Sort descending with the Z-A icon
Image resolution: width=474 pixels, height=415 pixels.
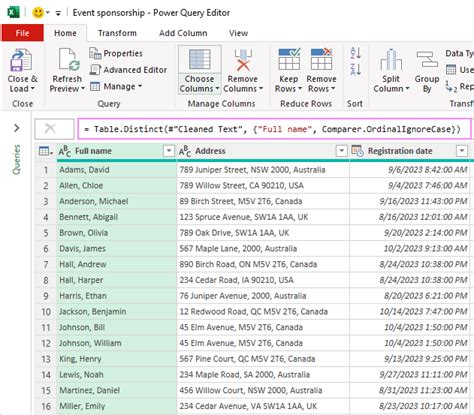[x=355, y=70]
